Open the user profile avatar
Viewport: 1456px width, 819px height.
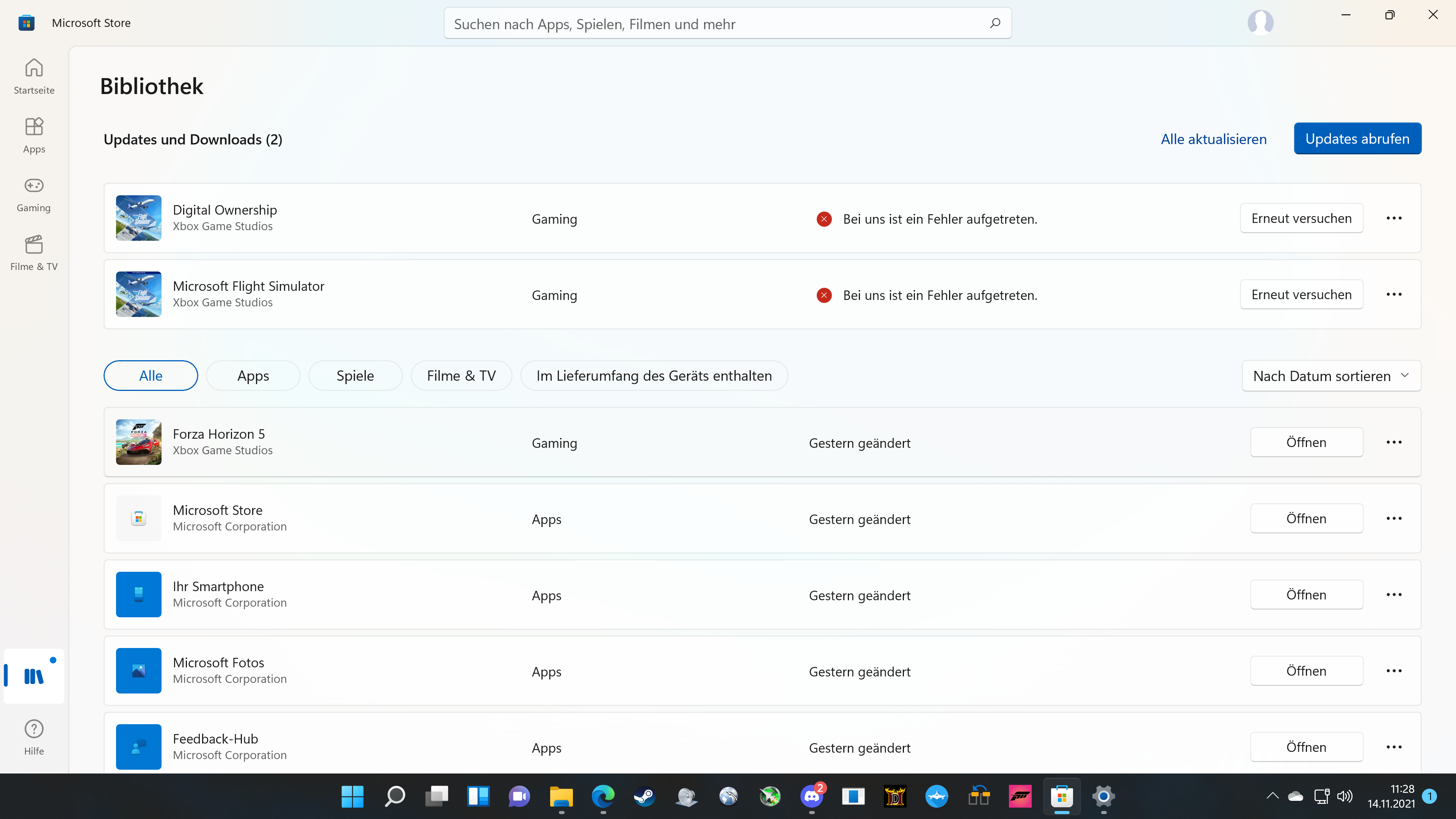click(x=1260, y=23)
